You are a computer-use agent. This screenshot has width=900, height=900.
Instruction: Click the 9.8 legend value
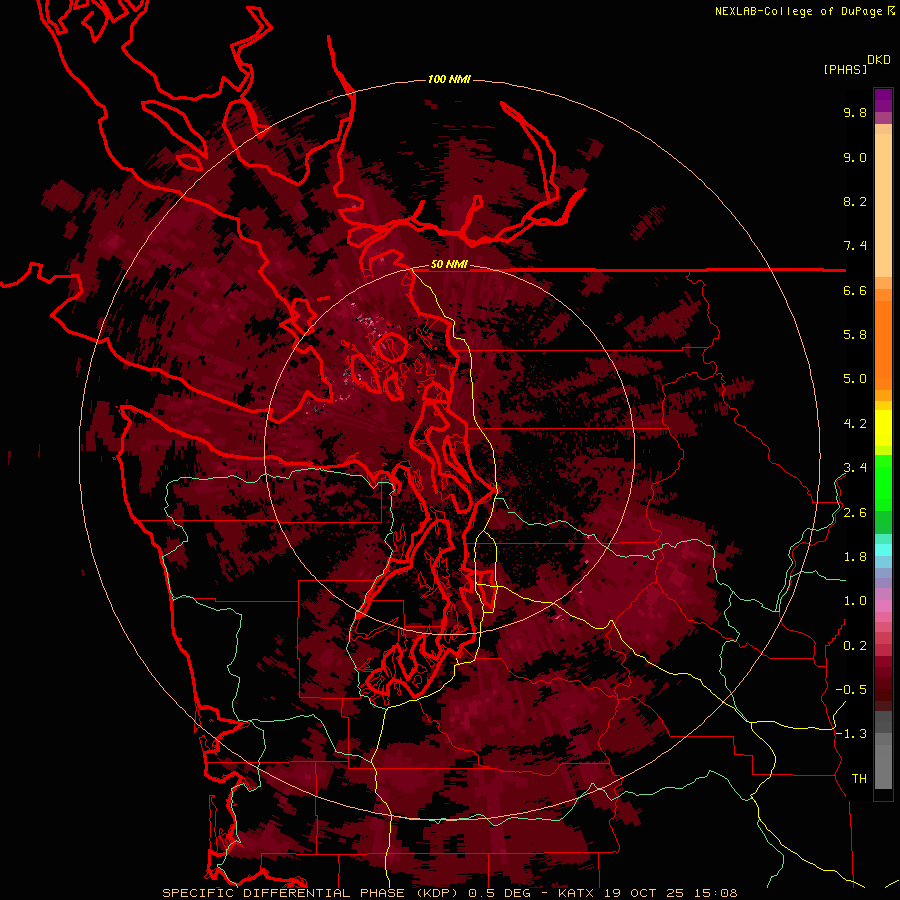855,112
